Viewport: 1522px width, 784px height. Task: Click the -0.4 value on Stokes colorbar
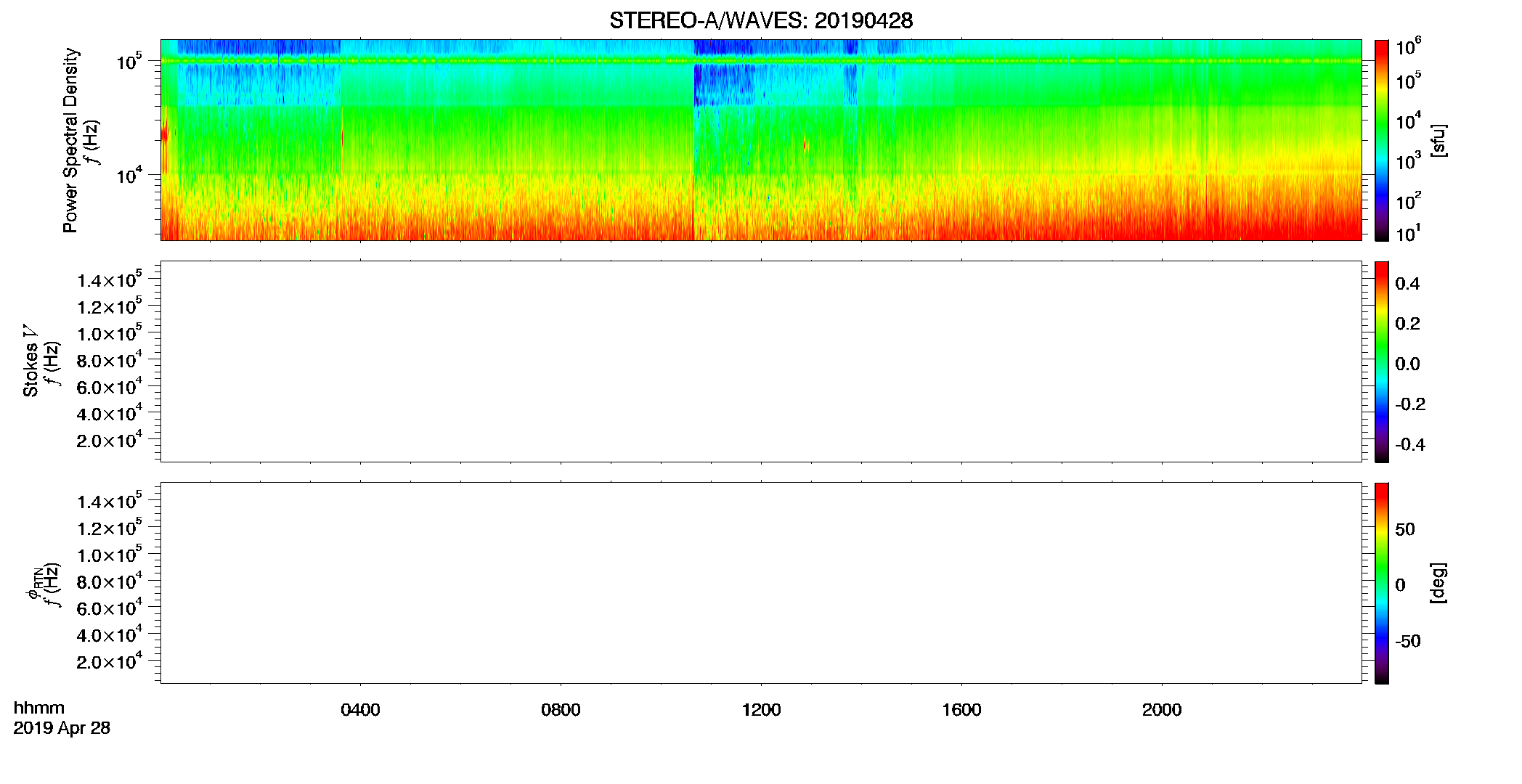pos(1410,444)
